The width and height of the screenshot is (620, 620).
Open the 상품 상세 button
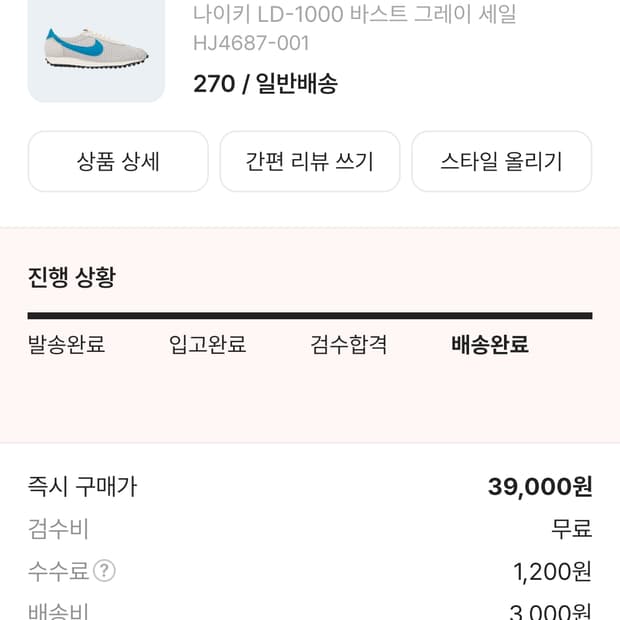(118, 161)
